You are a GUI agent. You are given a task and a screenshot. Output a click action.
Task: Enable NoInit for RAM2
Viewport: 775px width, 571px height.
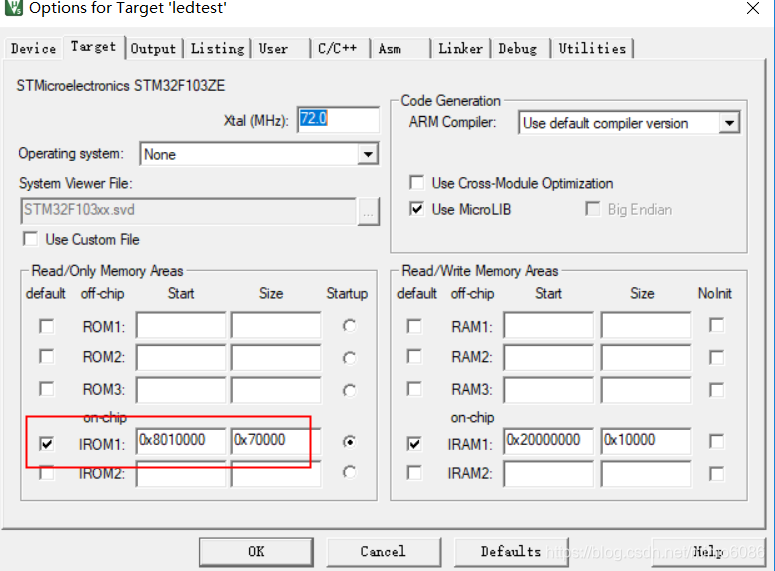(x=716, y=357)
